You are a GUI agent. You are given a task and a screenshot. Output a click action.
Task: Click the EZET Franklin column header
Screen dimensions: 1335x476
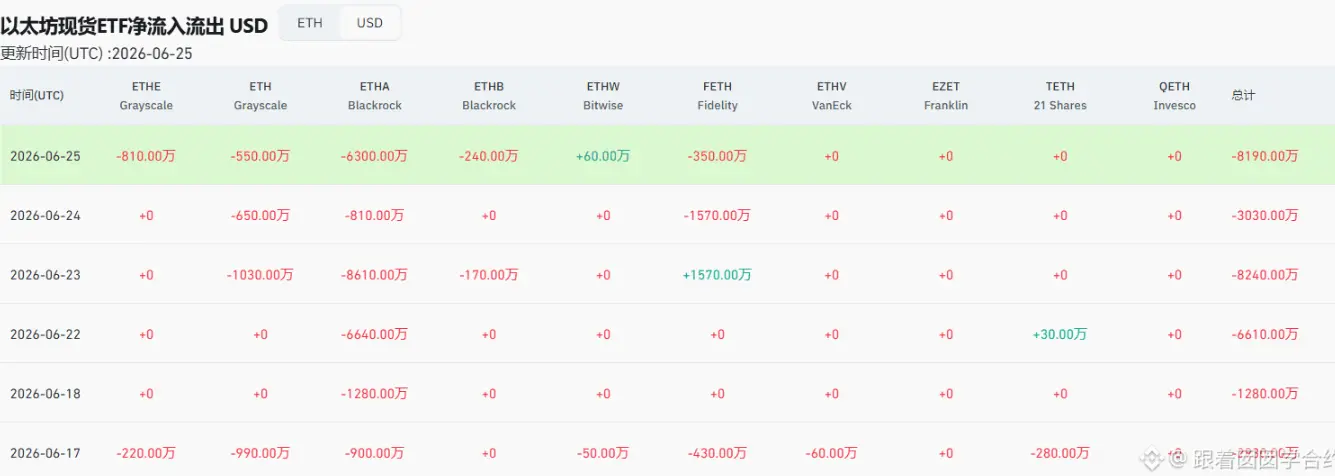point(946,96)
